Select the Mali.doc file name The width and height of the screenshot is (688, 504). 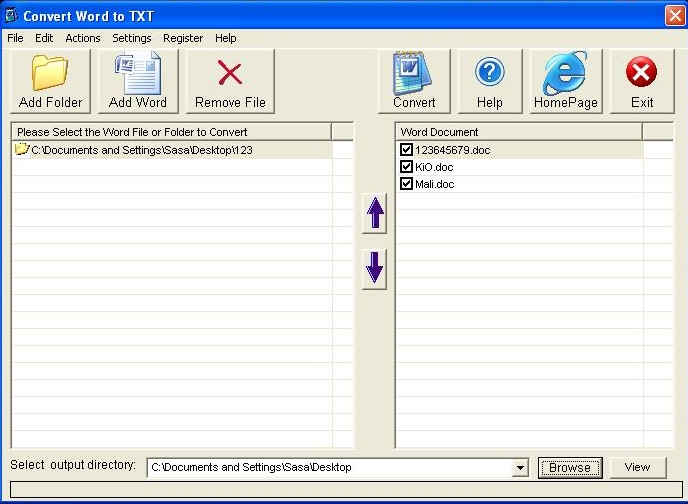pyautogui.click(x=434, y=184)
